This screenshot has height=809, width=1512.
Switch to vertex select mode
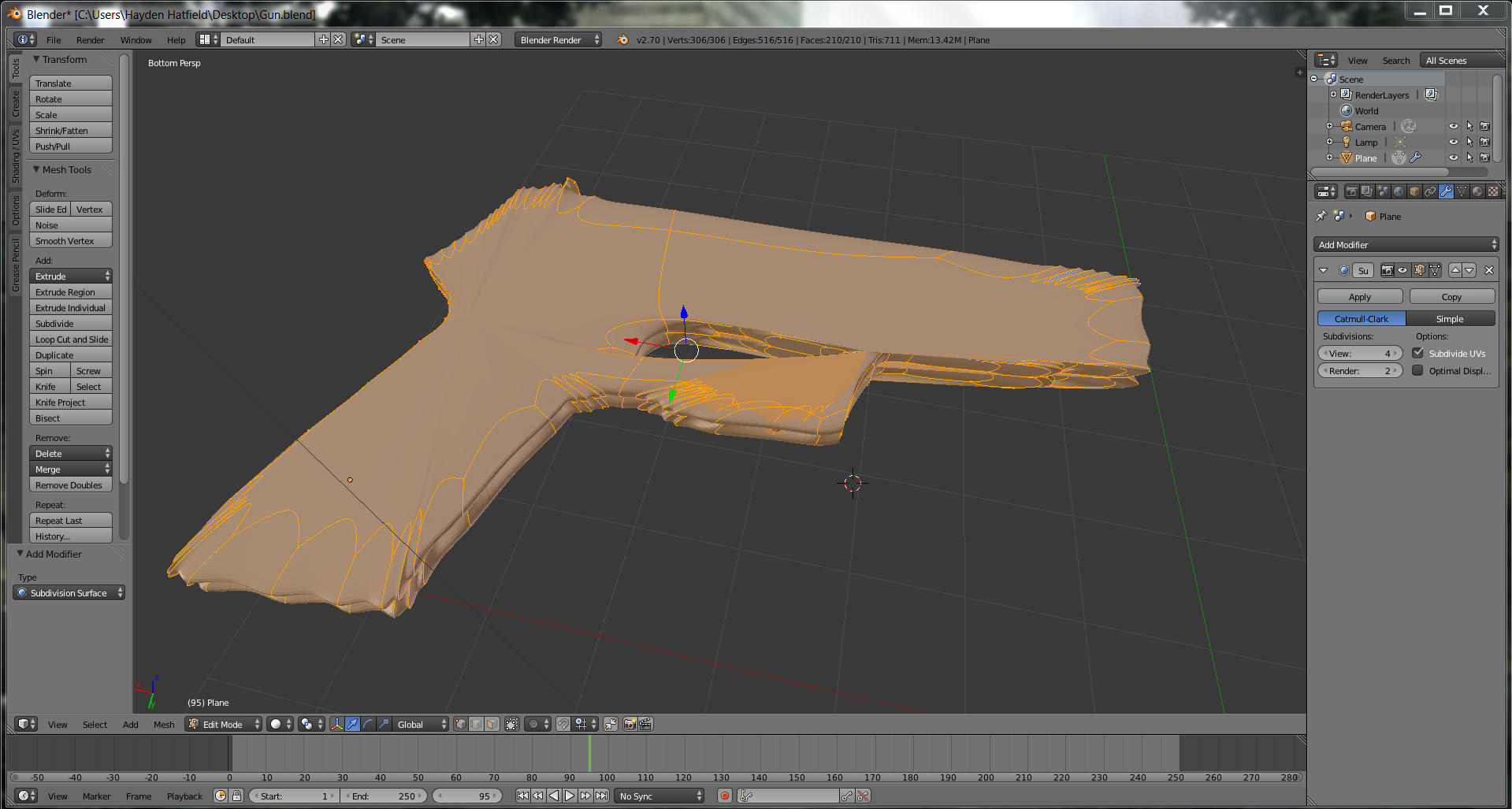click(x=461, y=724)
